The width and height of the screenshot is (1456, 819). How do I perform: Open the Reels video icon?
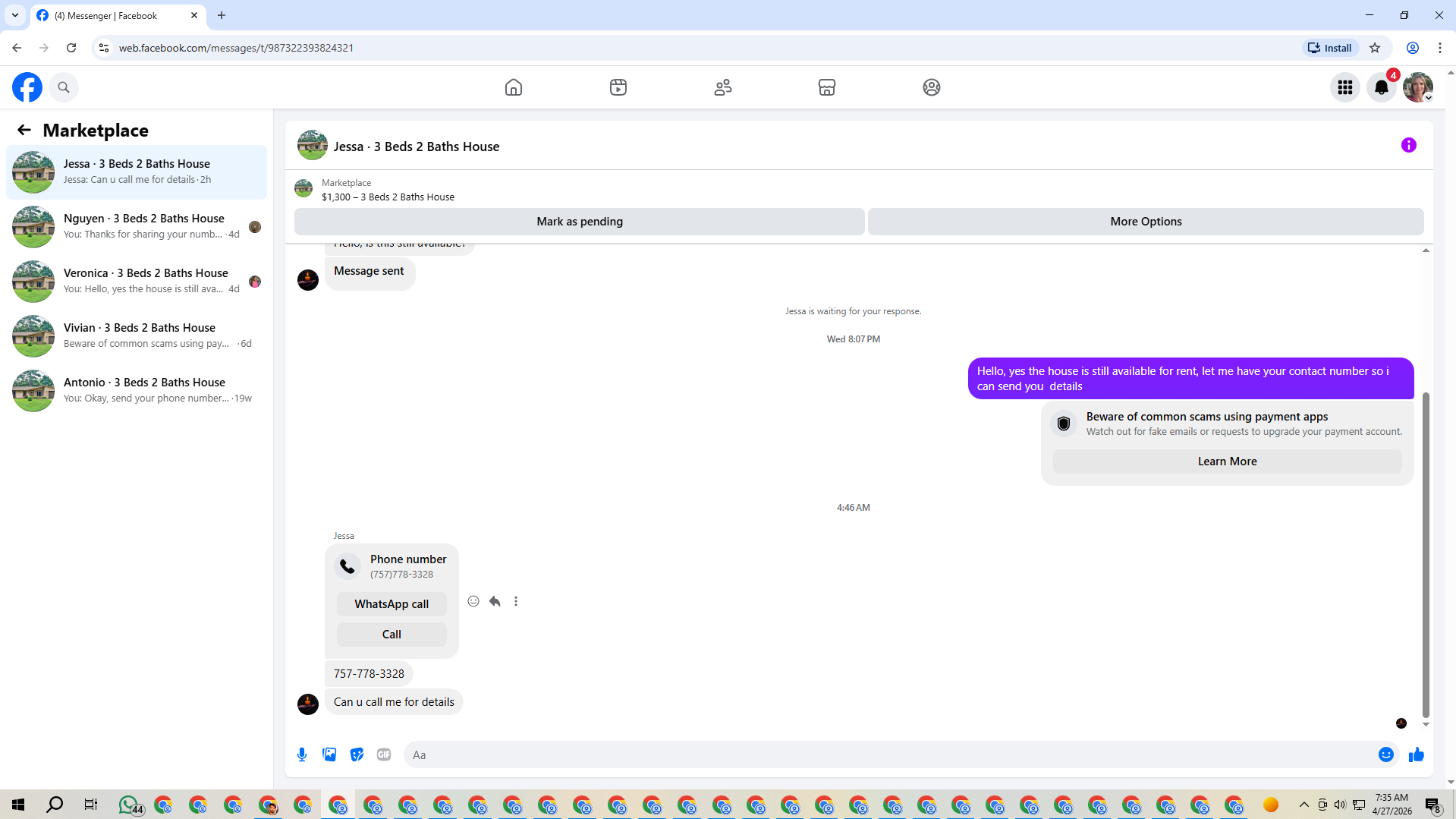click(618, 87)
